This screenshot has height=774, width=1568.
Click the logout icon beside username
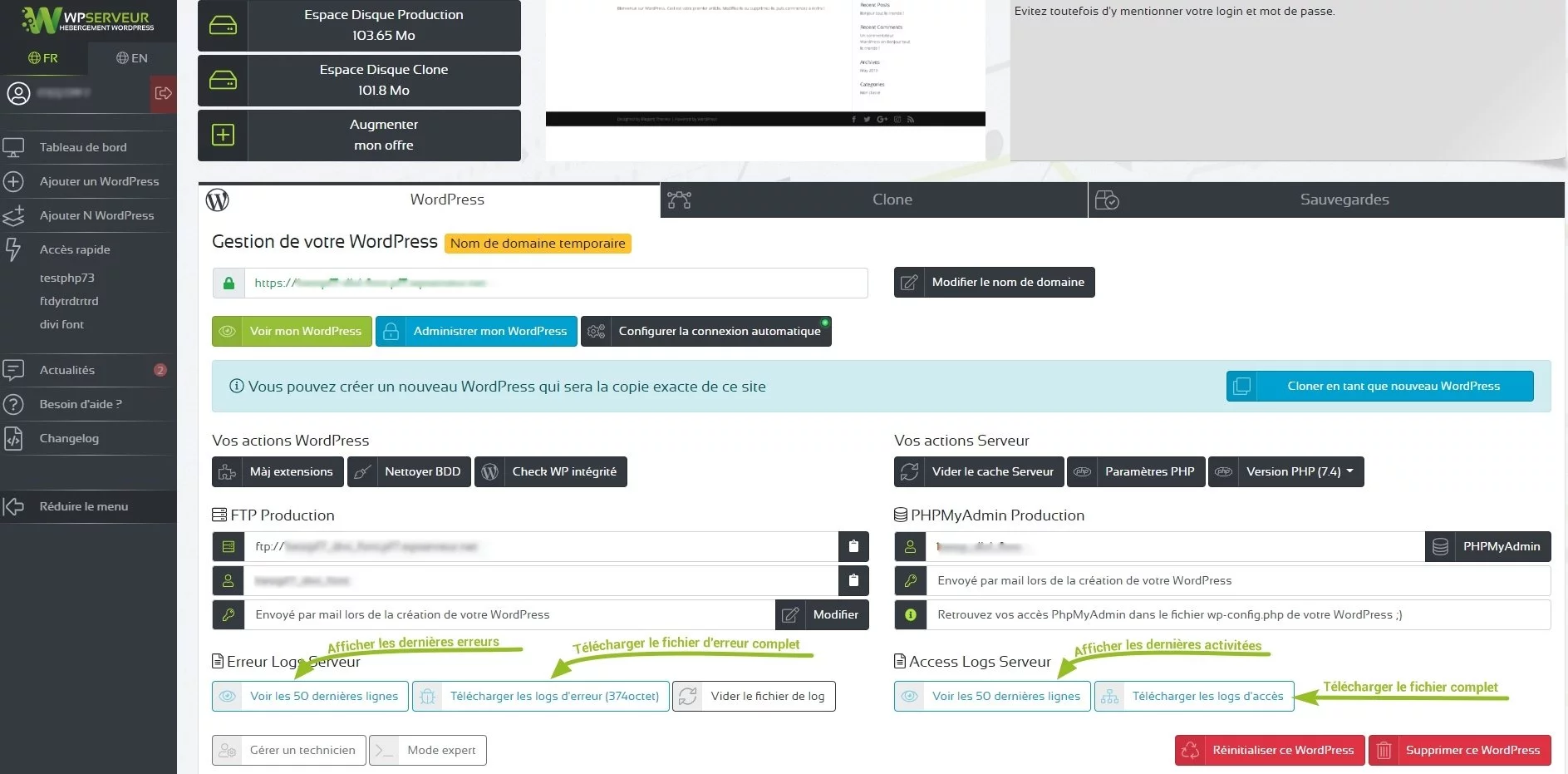click(164, 93)
